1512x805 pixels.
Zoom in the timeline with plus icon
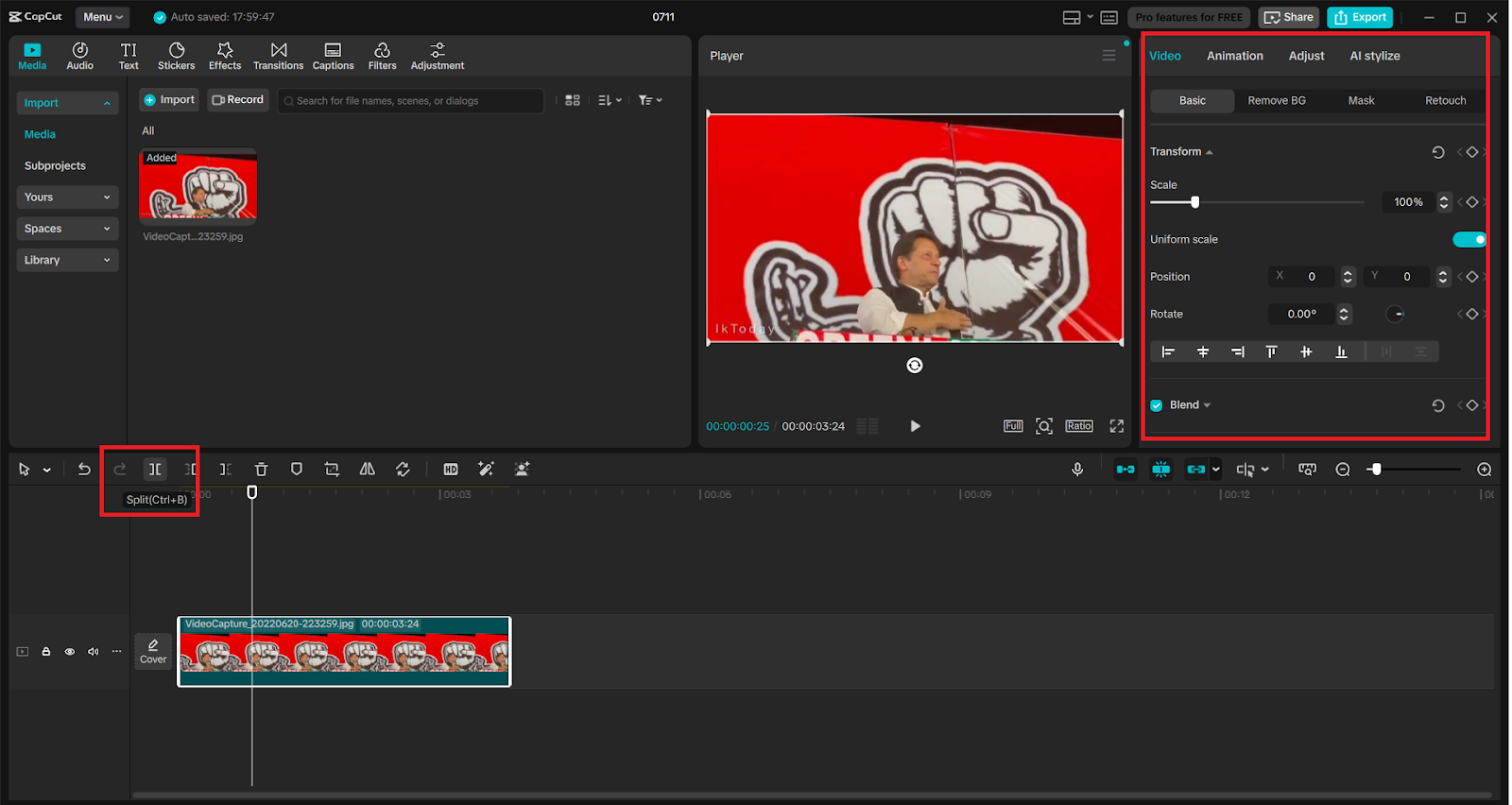(1485, 470)
